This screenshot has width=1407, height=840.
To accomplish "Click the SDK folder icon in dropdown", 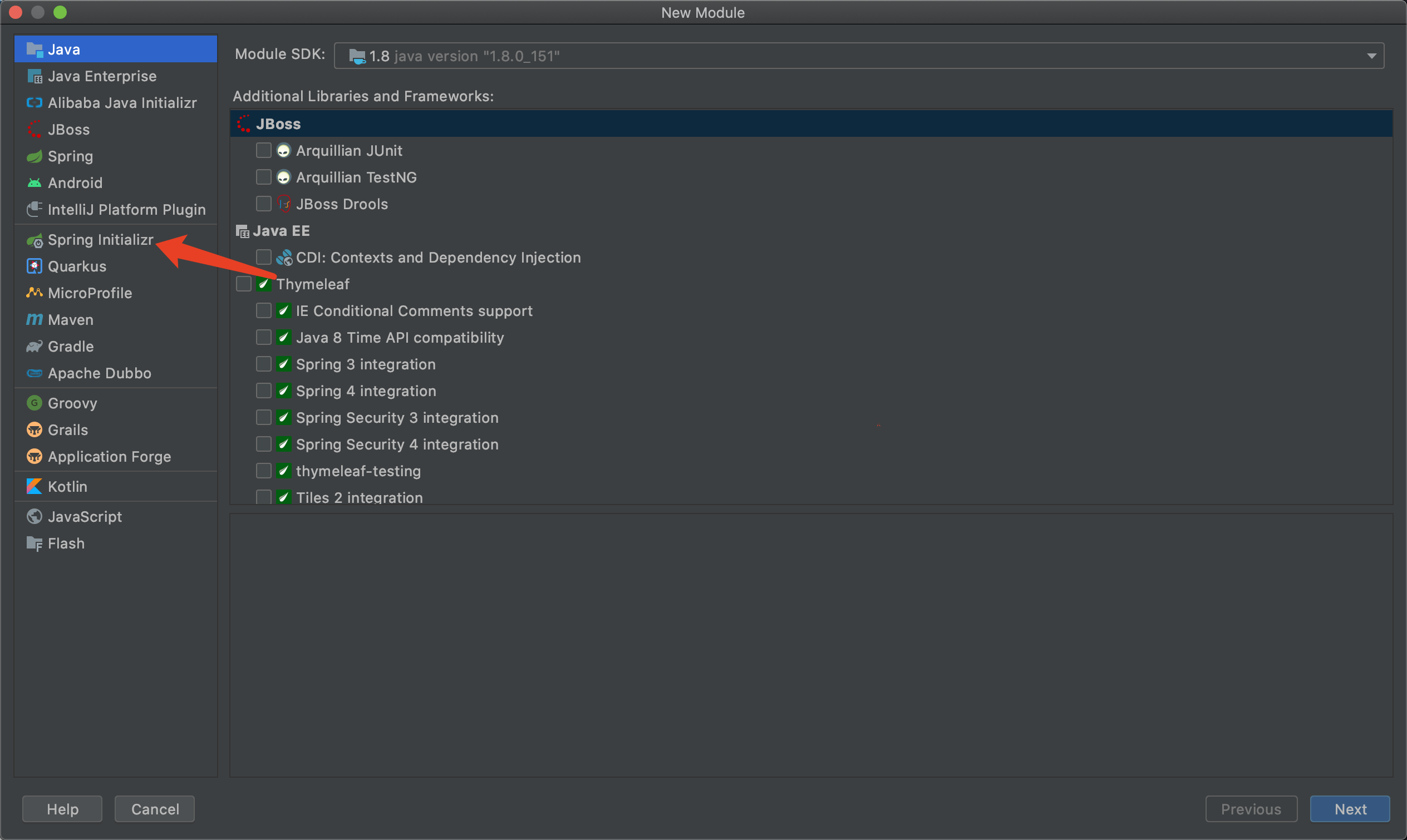I will tap(357, 56).
